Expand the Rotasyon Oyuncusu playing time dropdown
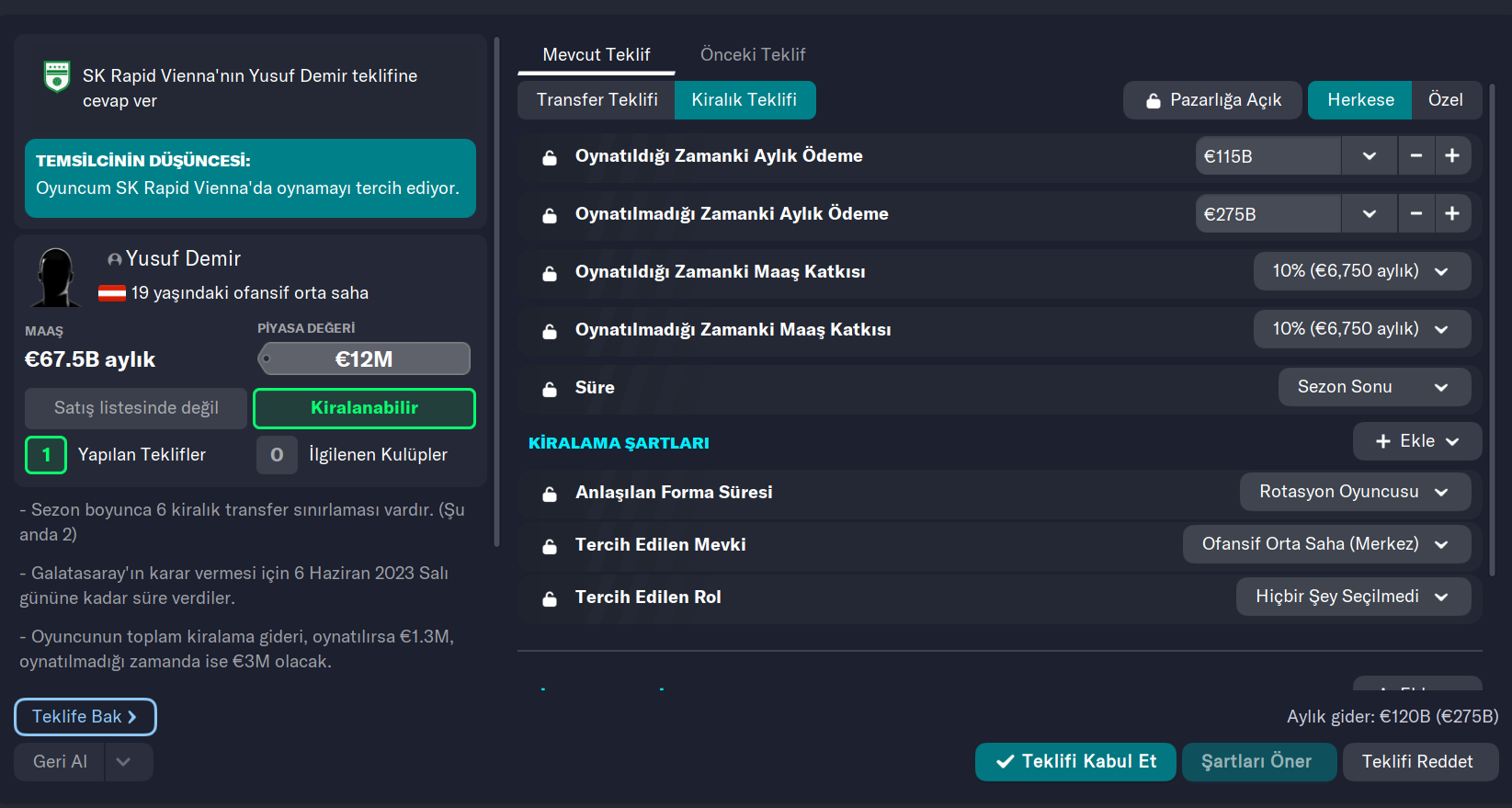Screen dimensions: 1512x808 pyautogui.click(x=1354, y=492)
